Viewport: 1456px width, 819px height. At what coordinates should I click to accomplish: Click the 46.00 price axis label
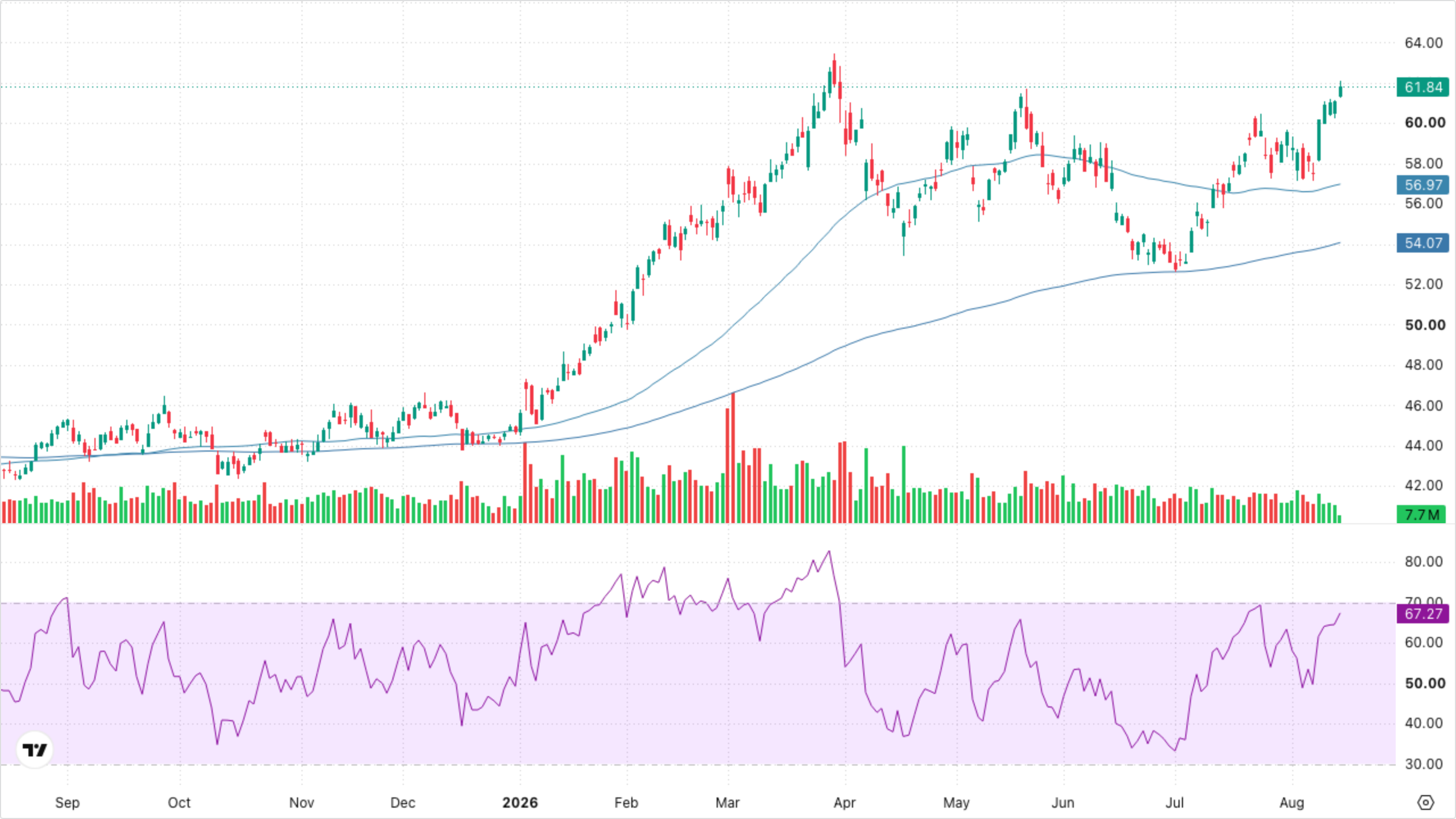point(1424,406)
